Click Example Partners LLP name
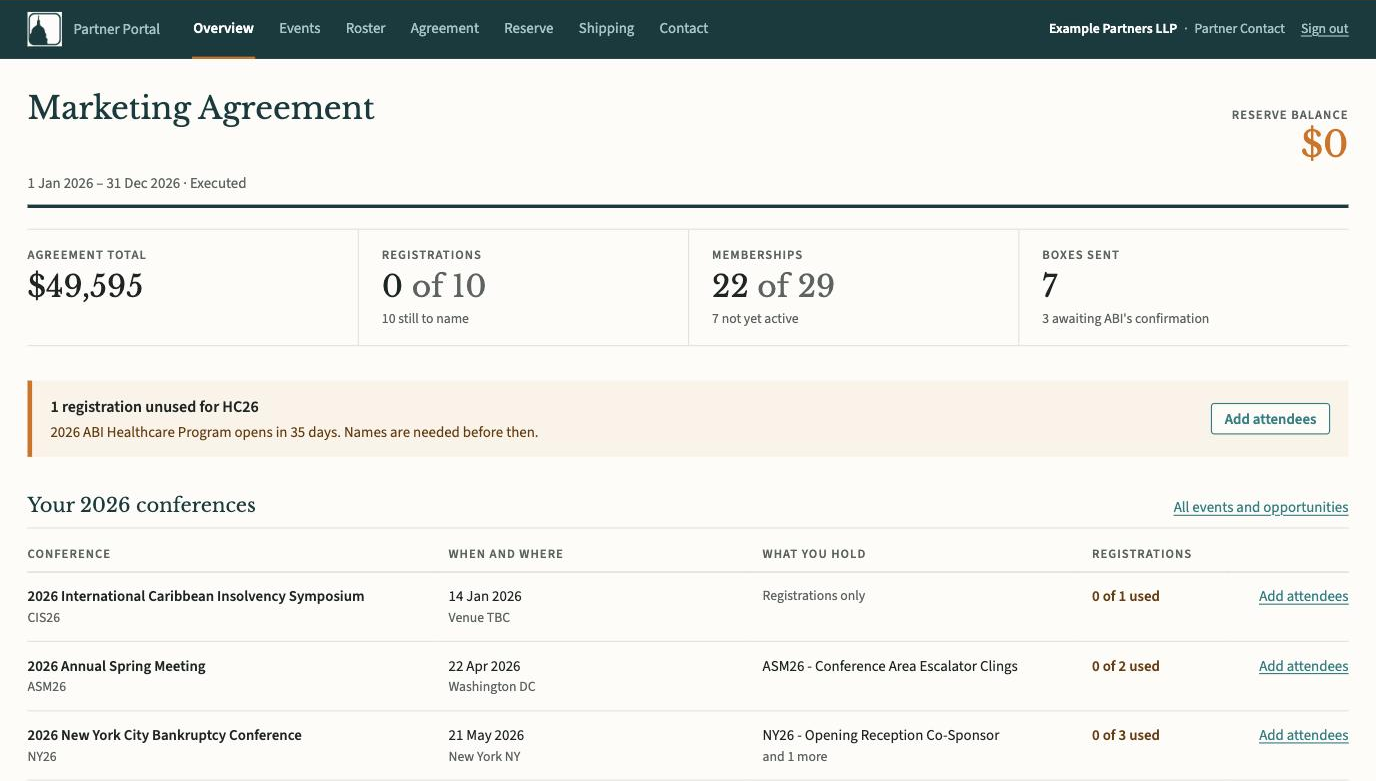Viewport: 1376px width, 781px height. (1113, 29)
